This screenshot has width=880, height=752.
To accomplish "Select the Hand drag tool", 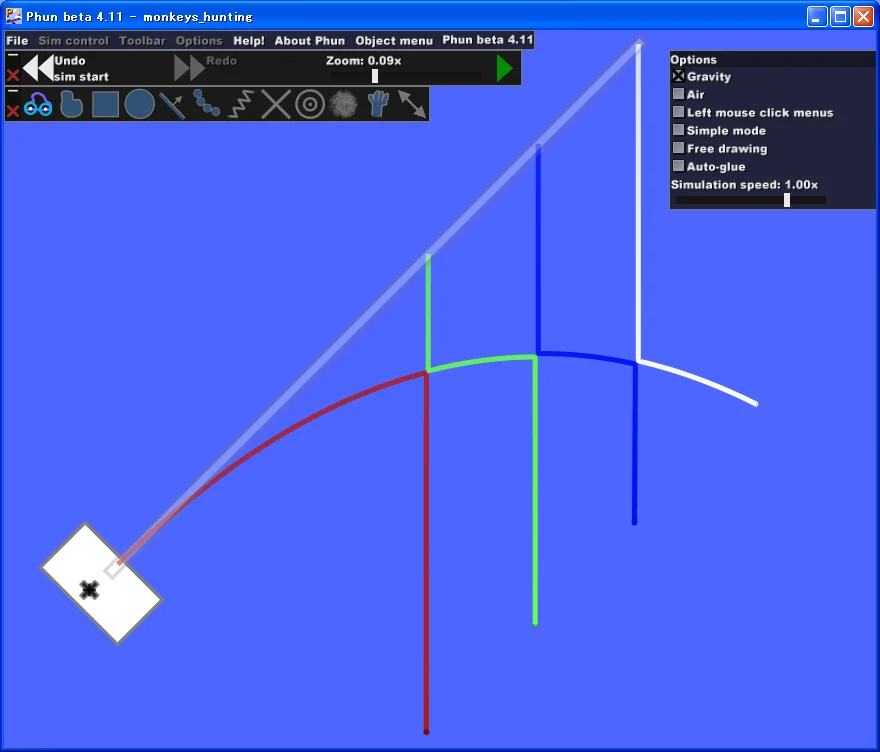I will click(x=377, y=104).
